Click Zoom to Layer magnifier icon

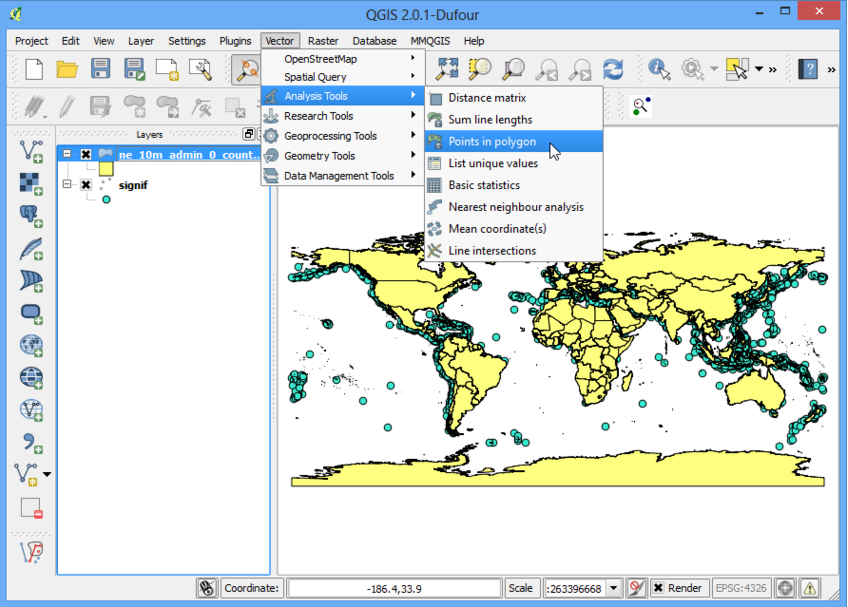(x=513, y=69)
